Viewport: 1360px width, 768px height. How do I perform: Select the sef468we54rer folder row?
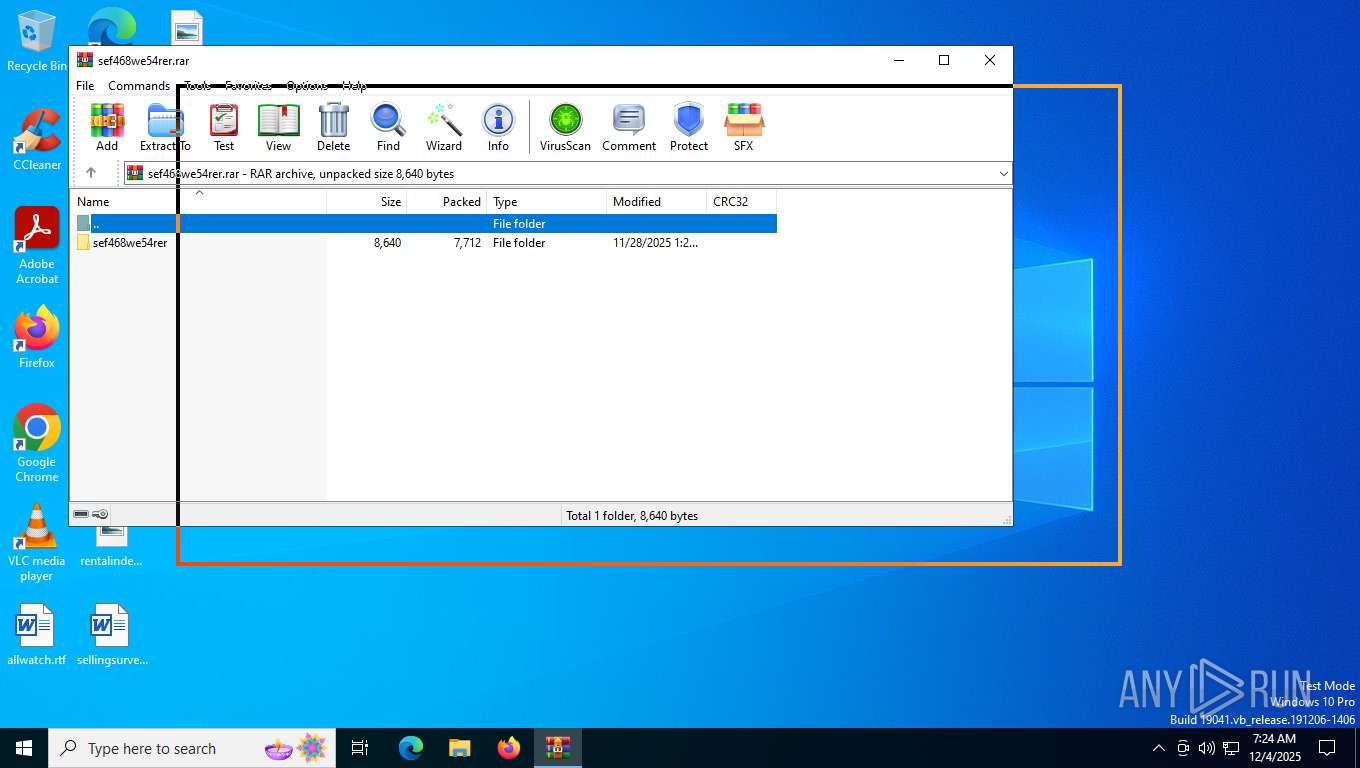424,243
